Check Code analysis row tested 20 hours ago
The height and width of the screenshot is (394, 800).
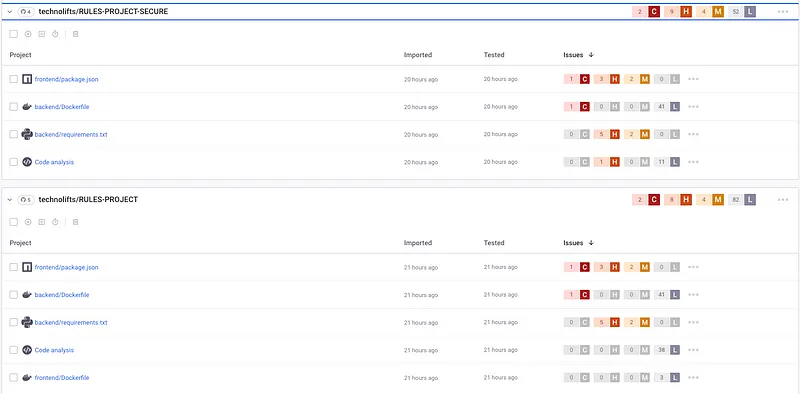tap(14, 162)
